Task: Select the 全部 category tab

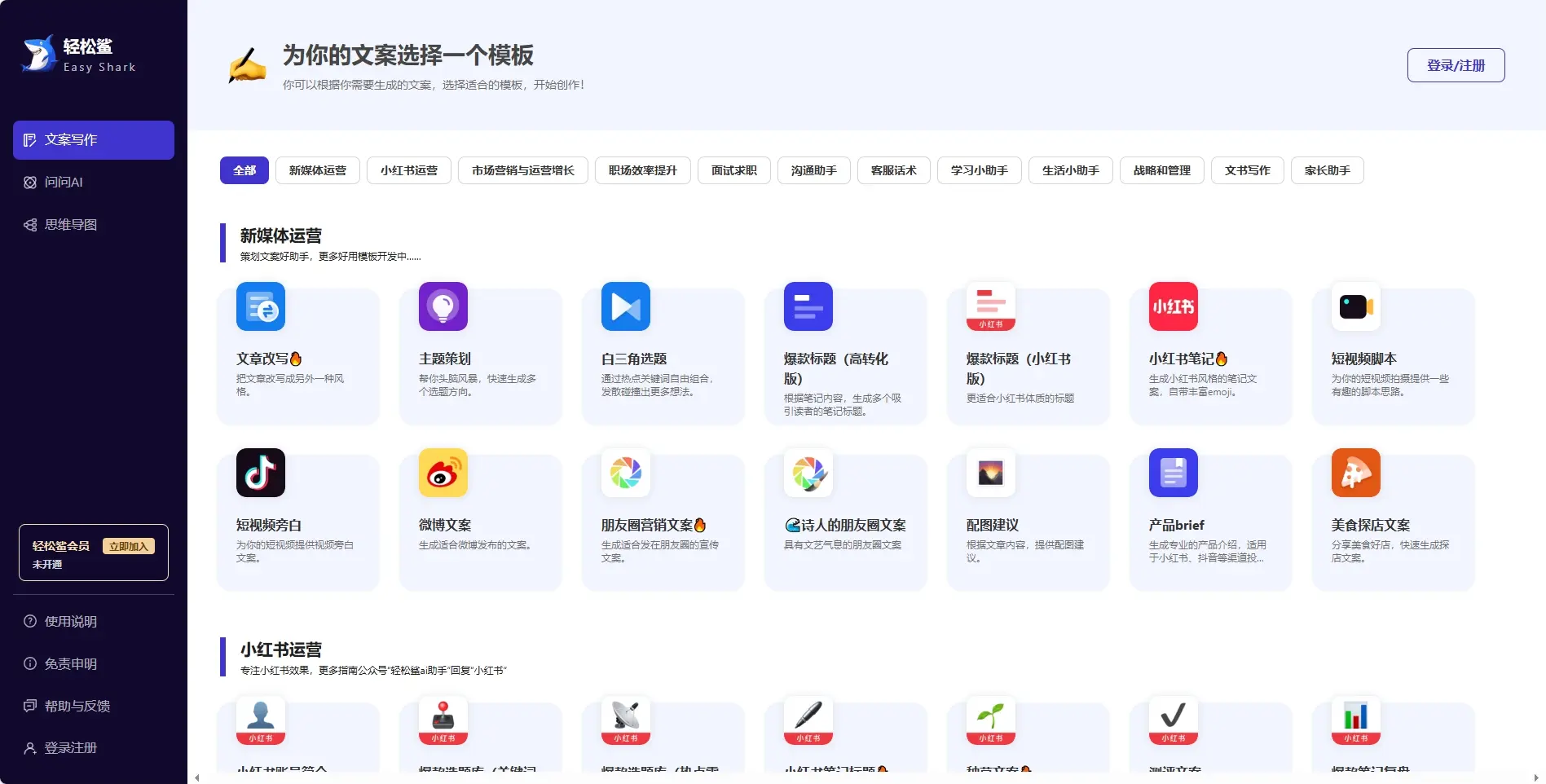Action: pos(244,170)
